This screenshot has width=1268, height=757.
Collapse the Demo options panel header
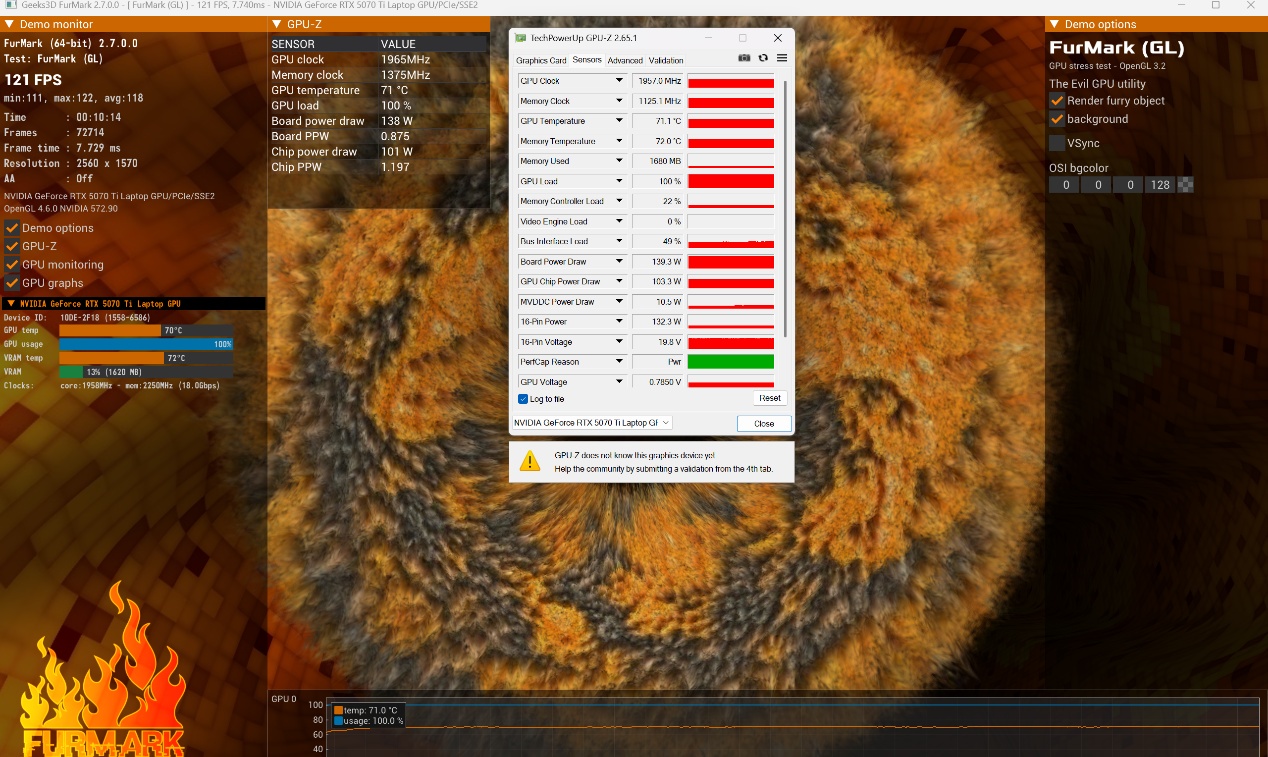pos(1055,24)
